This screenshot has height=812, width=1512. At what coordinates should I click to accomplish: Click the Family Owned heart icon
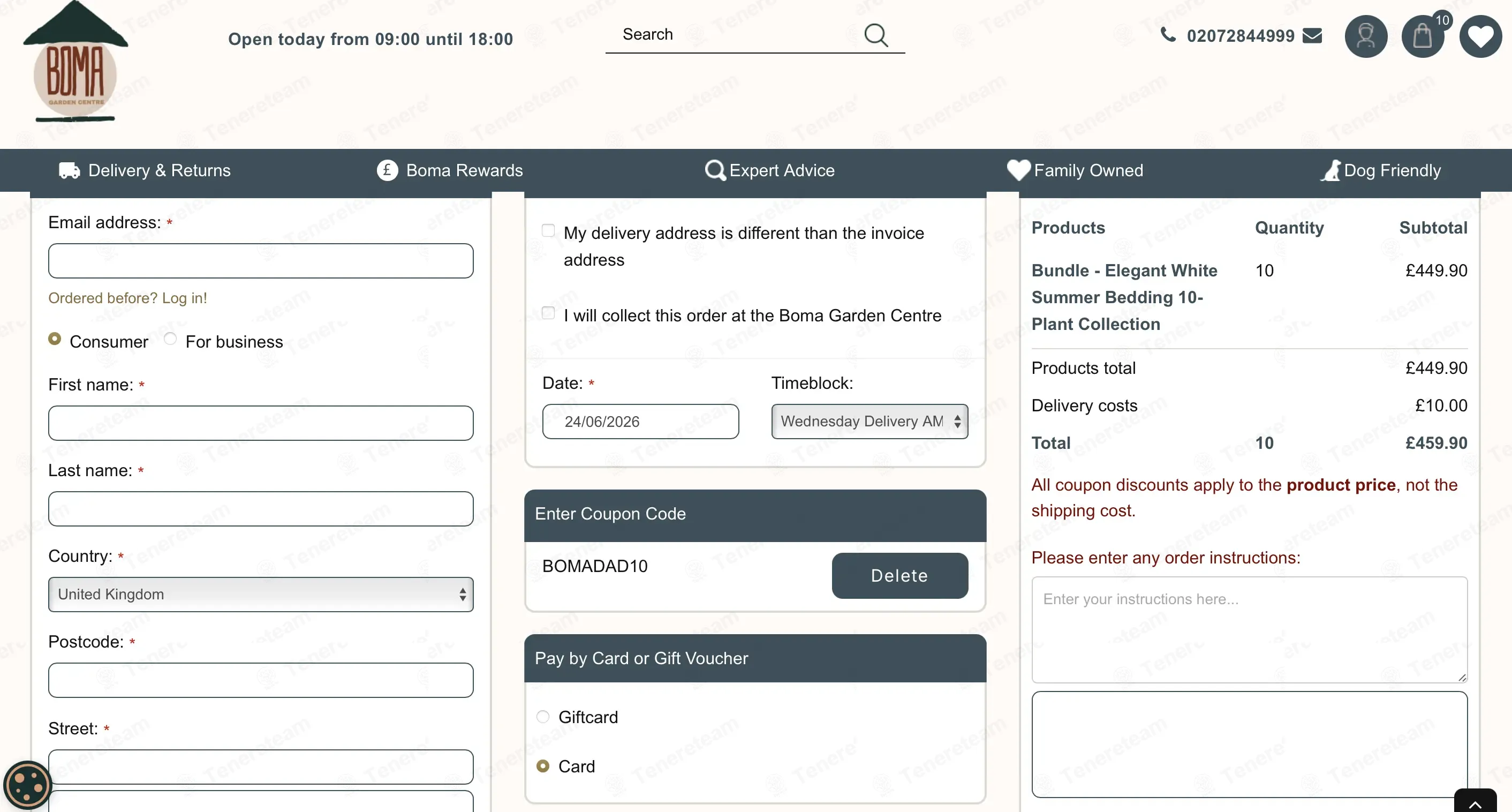(1018, 170)
